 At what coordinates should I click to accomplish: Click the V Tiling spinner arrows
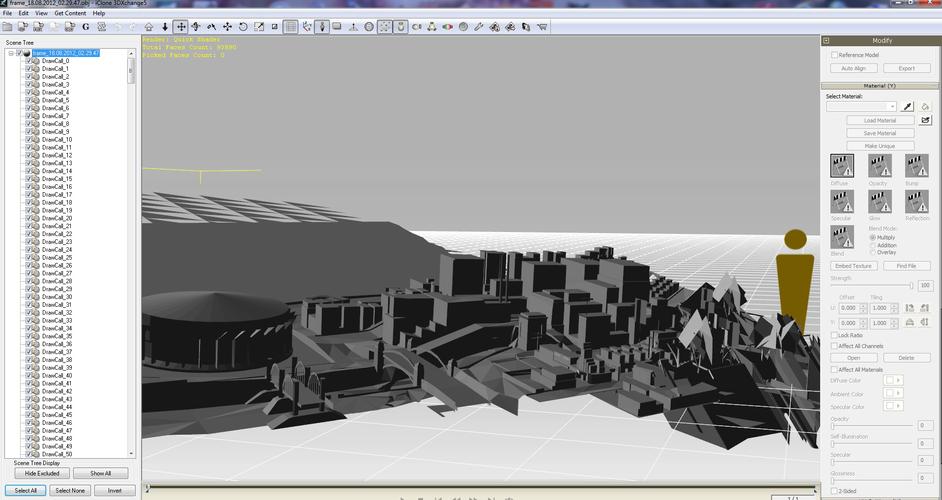click(x=894, y=323)
